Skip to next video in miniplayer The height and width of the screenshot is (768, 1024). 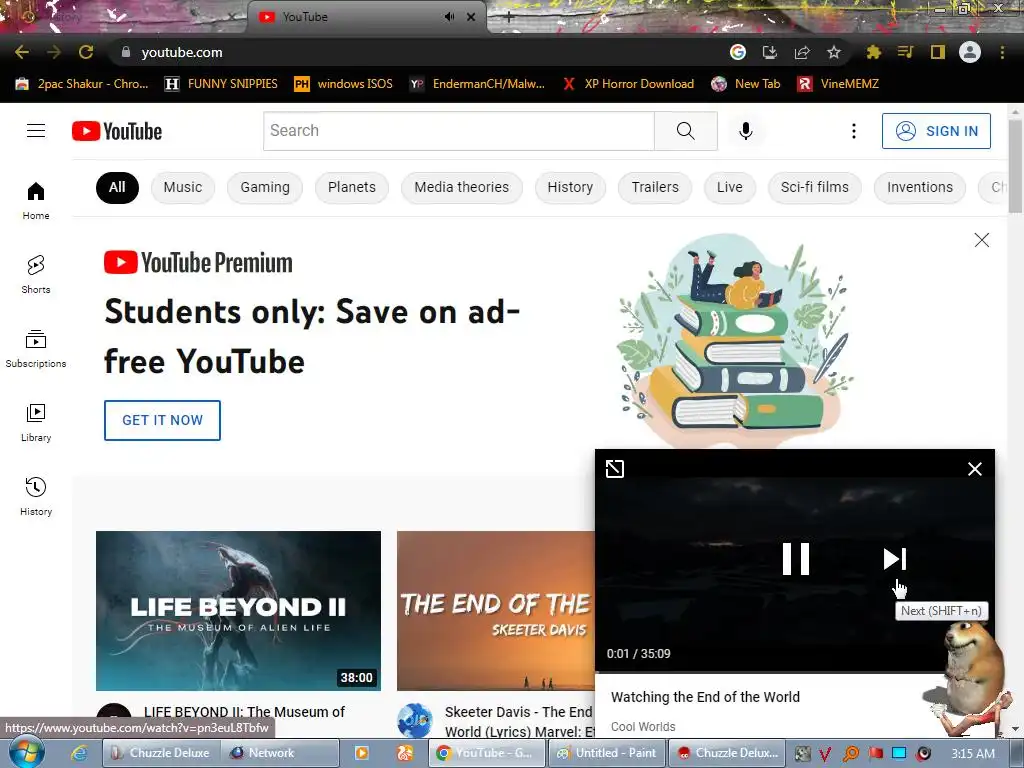click(895, 559)
